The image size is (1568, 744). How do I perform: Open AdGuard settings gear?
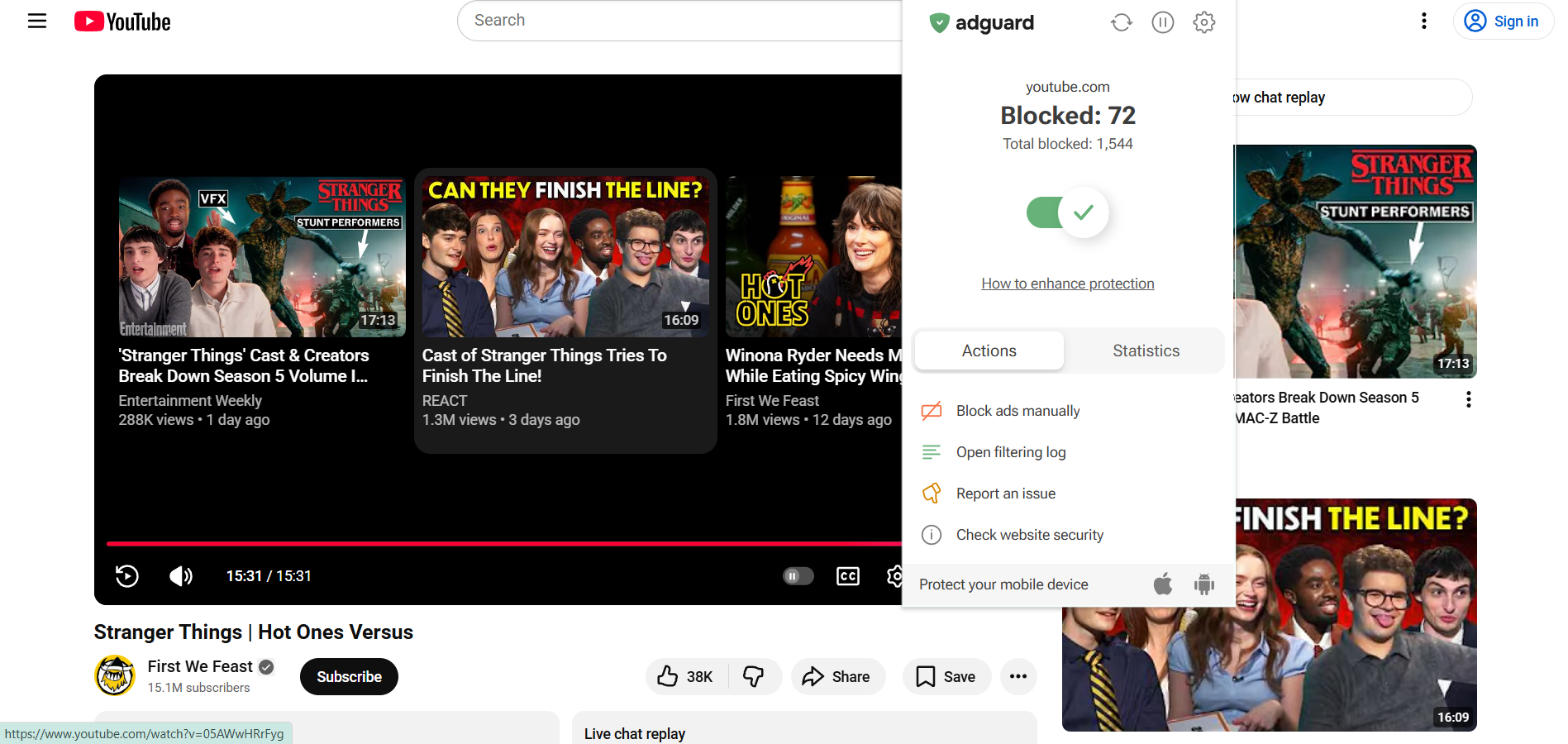coord(1203,22)
